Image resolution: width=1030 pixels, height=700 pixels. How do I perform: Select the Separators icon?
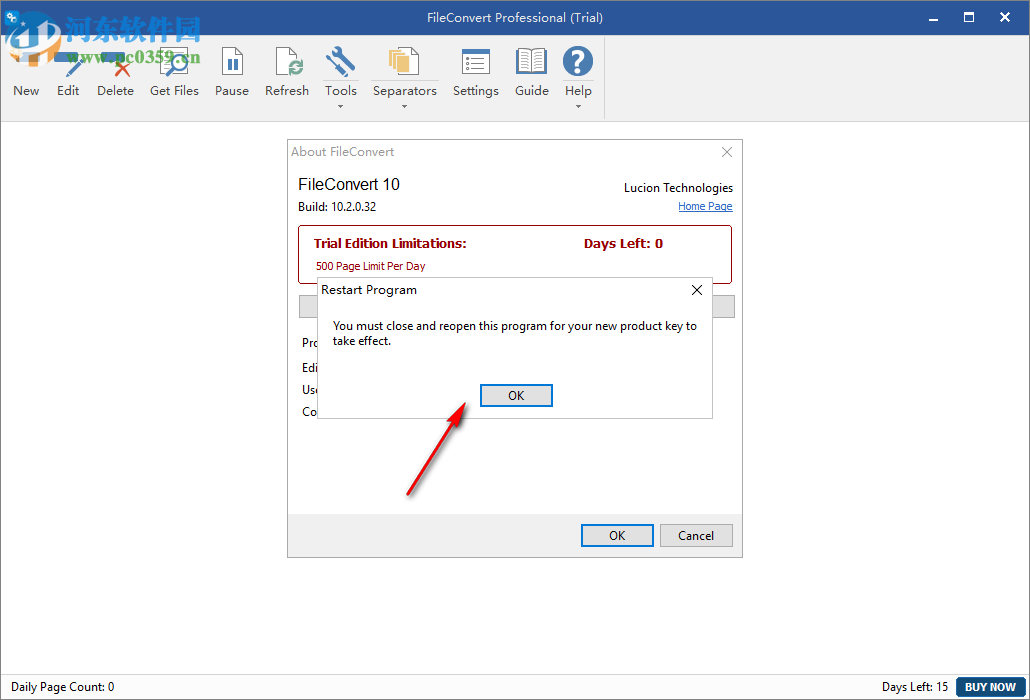click(x=404, y=62)
